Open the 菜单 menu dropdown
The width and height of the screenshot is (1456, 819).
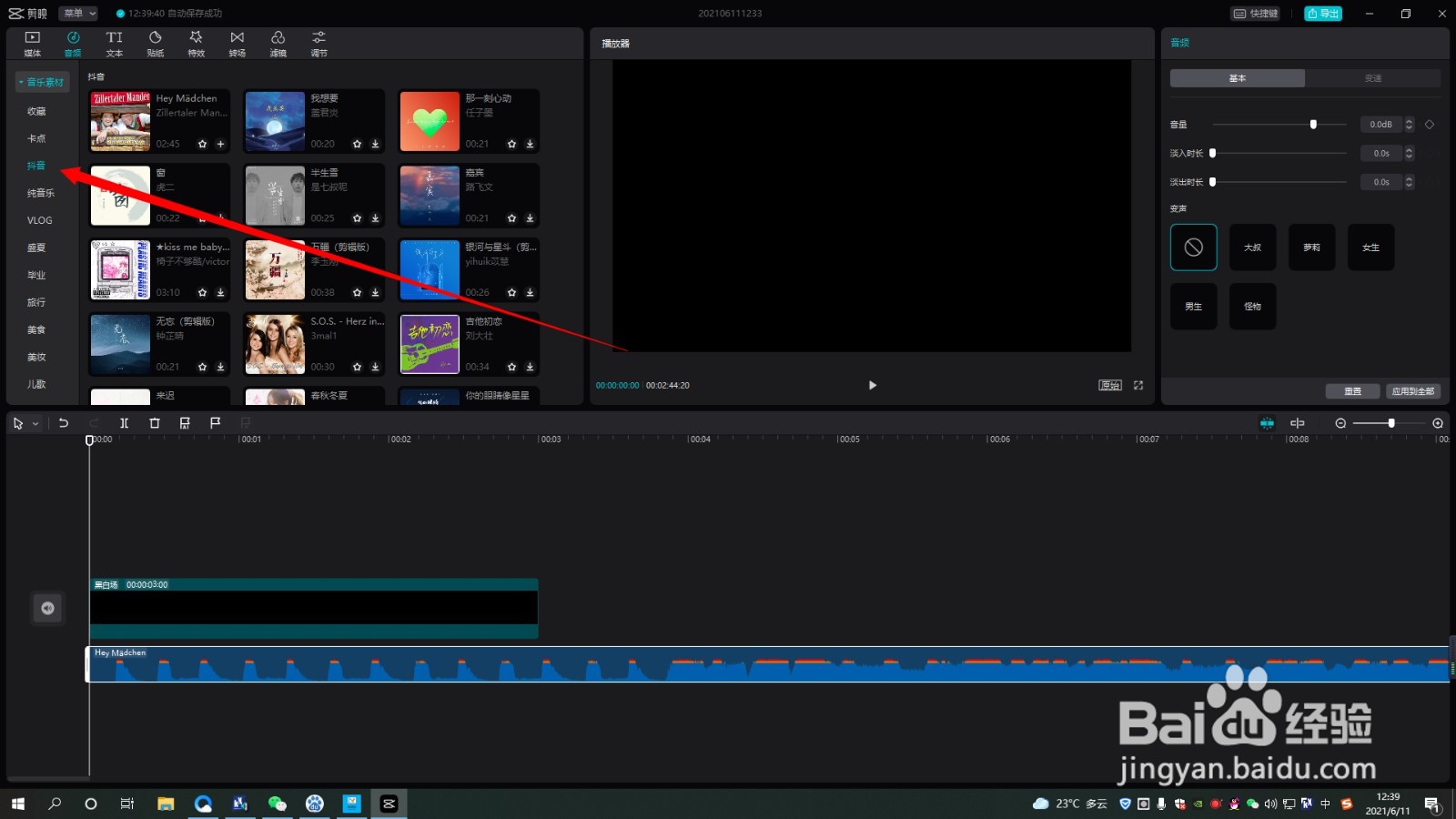[x=79, y=13]
